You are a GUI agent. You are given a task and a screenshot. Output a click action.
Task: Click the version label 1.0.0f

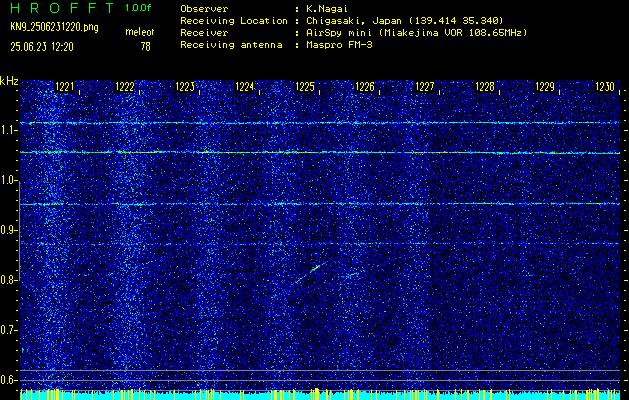[138, 8]
